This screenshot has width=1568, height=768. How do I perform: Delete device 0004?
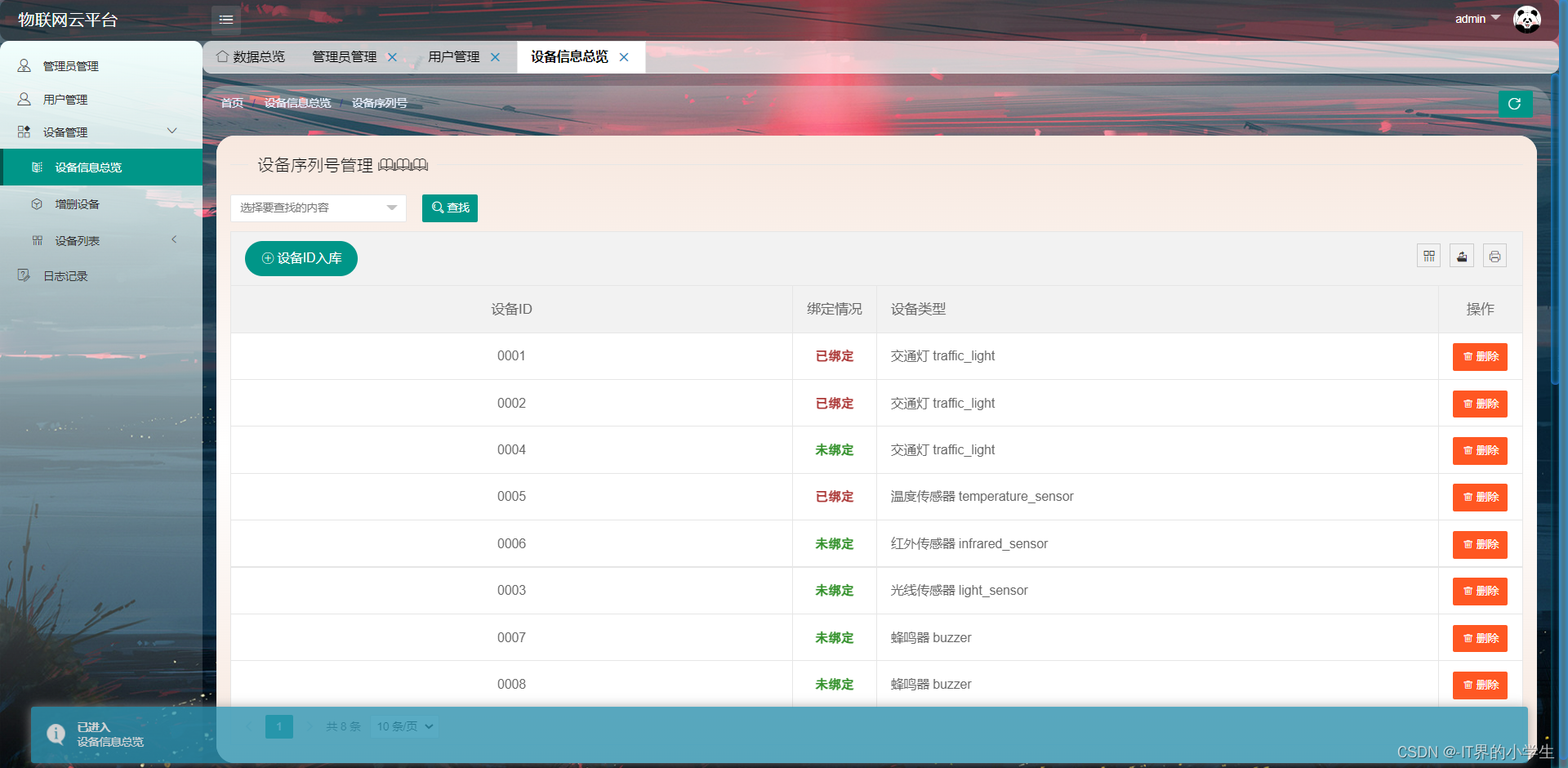coord(1480,450)
